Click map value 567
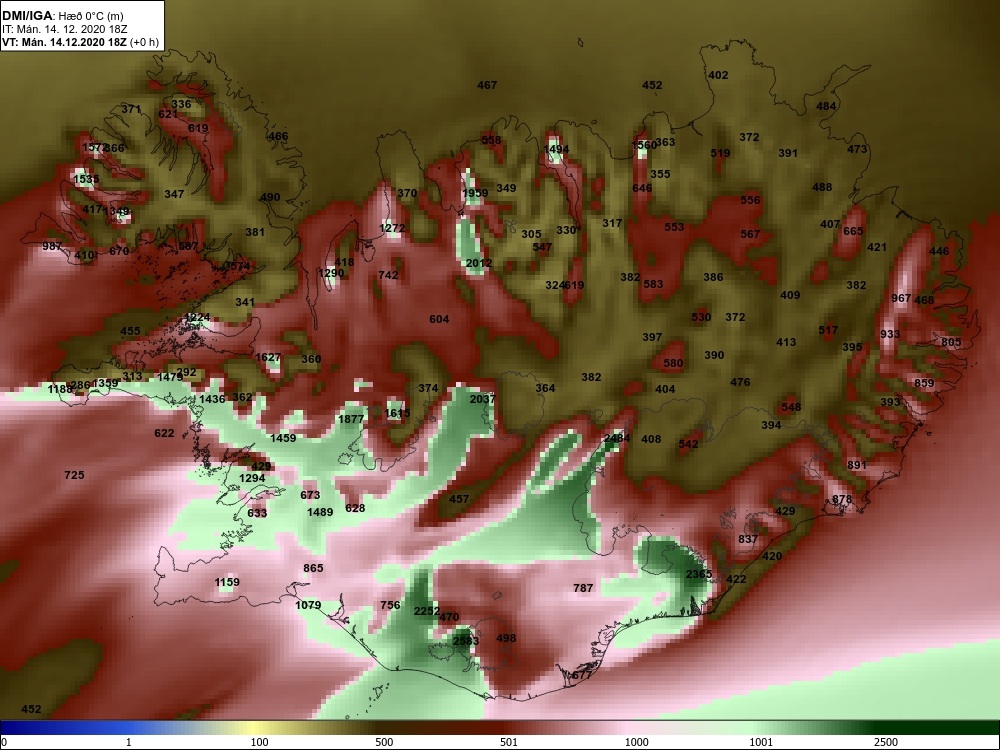Screen dimensions: 1000x750 point(750,235)
